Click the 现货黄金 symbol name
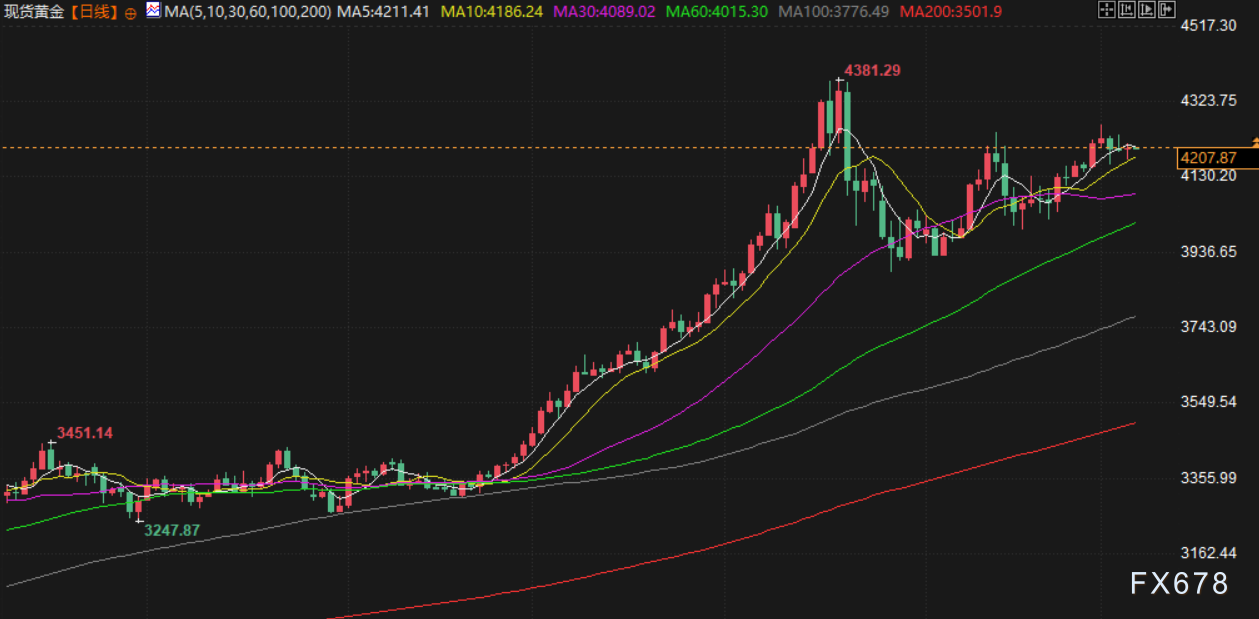This screenshot has width=1259, height=619. point(32,12)
